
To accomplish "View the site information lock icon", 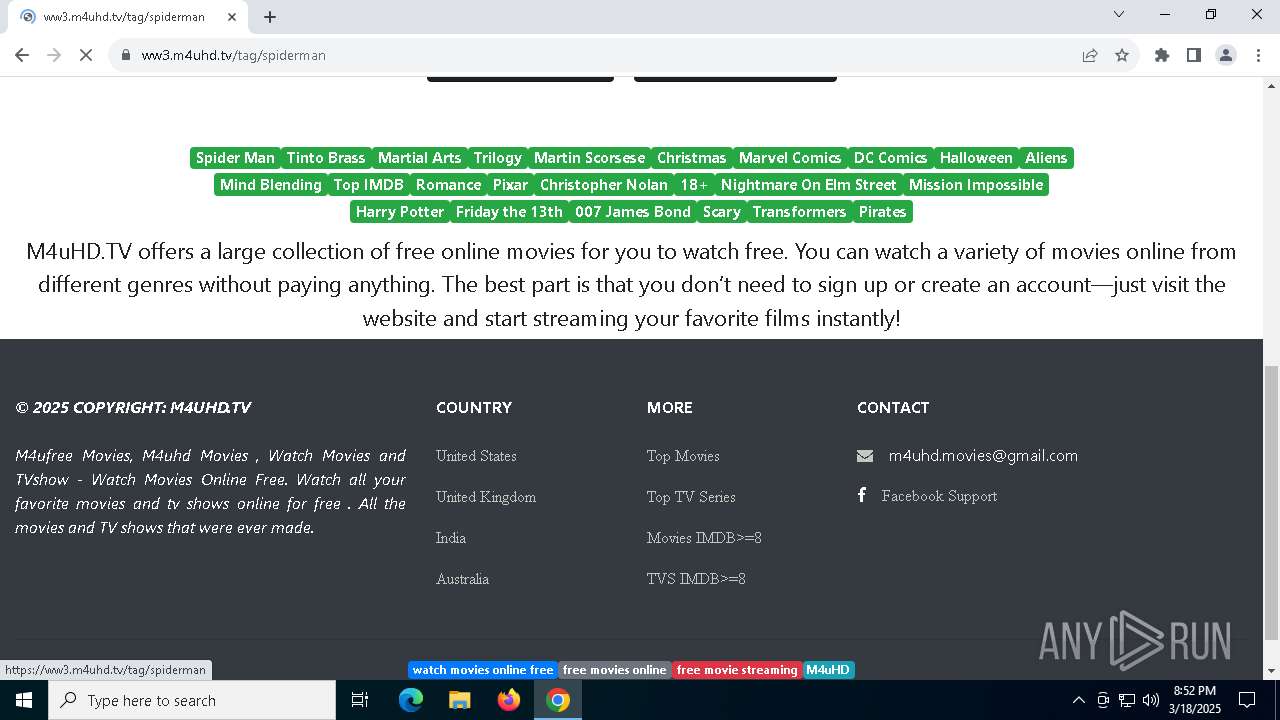I will coord(126,55).
